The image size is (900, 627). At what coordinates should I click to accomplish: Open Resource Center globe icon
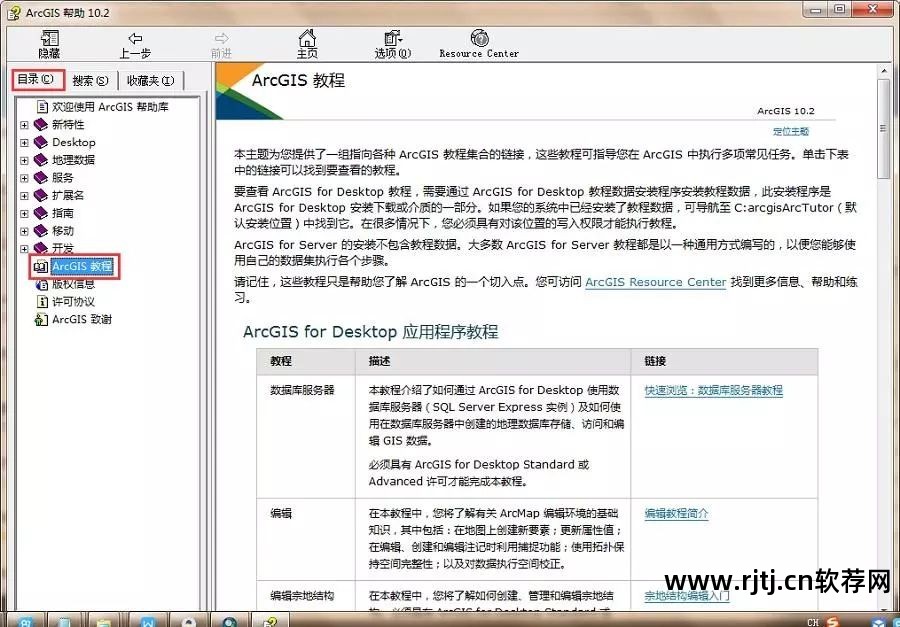pyautogui.click(x=479, y=38)
